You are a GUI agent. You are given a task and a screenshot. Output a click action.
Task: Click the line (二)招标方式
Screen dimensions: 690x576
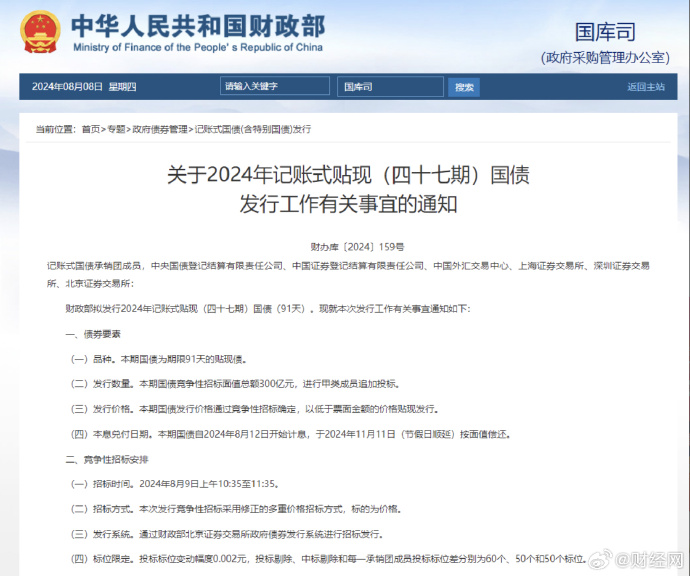point(236,509)
